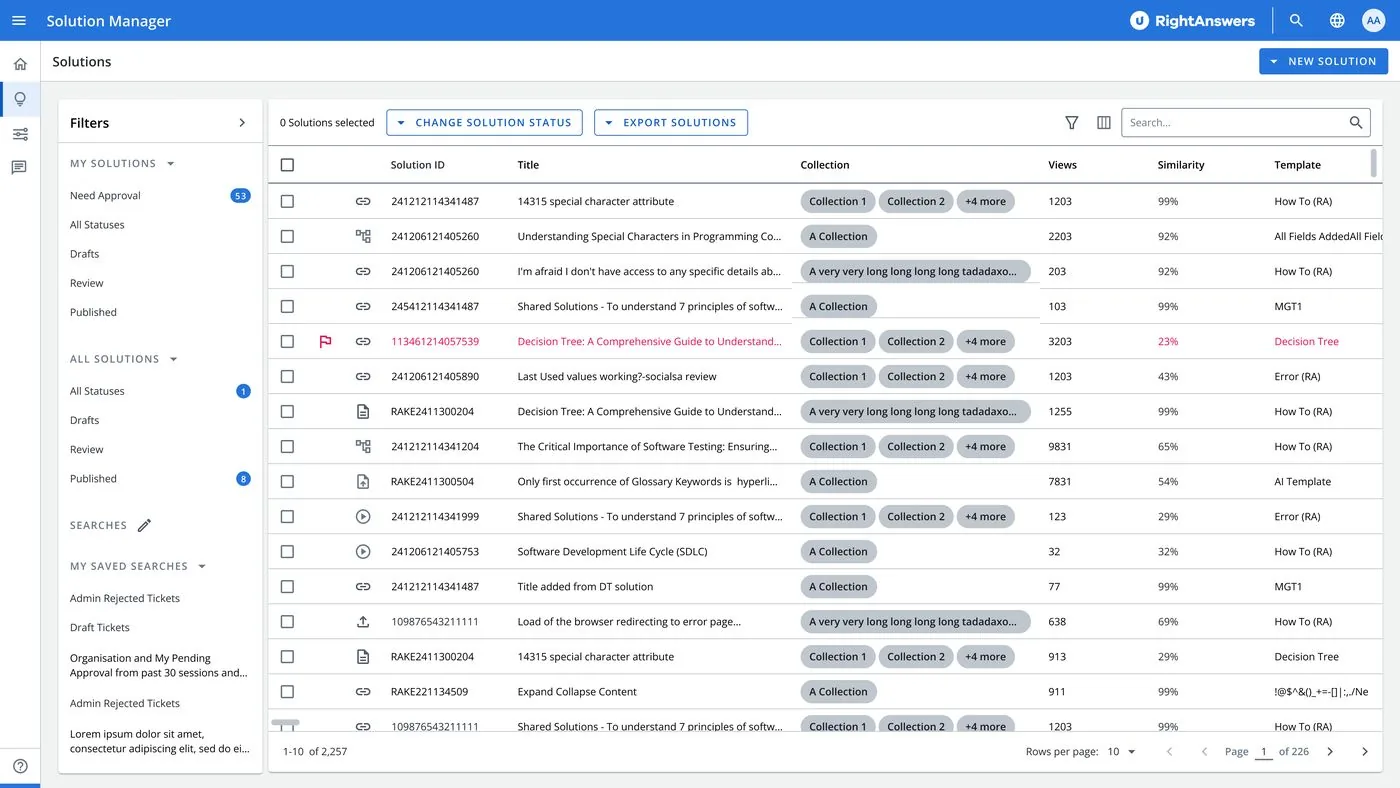Click upload icon for Load of the browser row
The height and width of the screenshot is (788, 1400).
[x=363, y=621]
